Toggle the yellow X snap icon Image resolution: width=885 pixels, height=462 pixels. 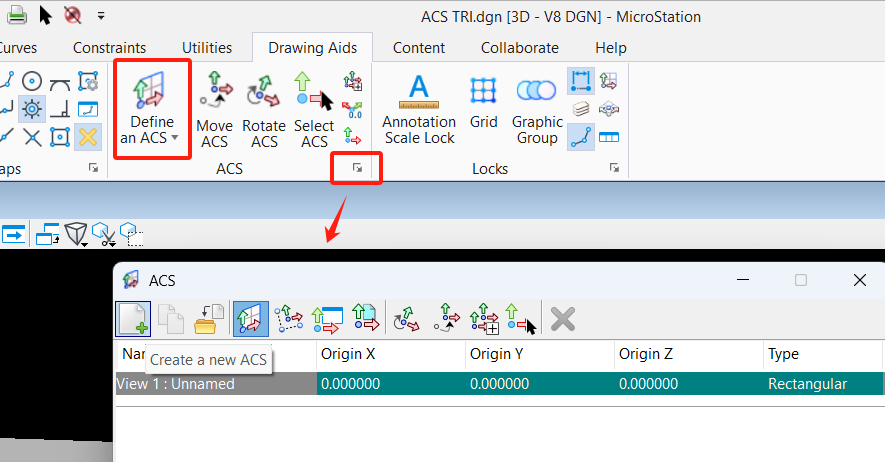[x=88, y=137]
